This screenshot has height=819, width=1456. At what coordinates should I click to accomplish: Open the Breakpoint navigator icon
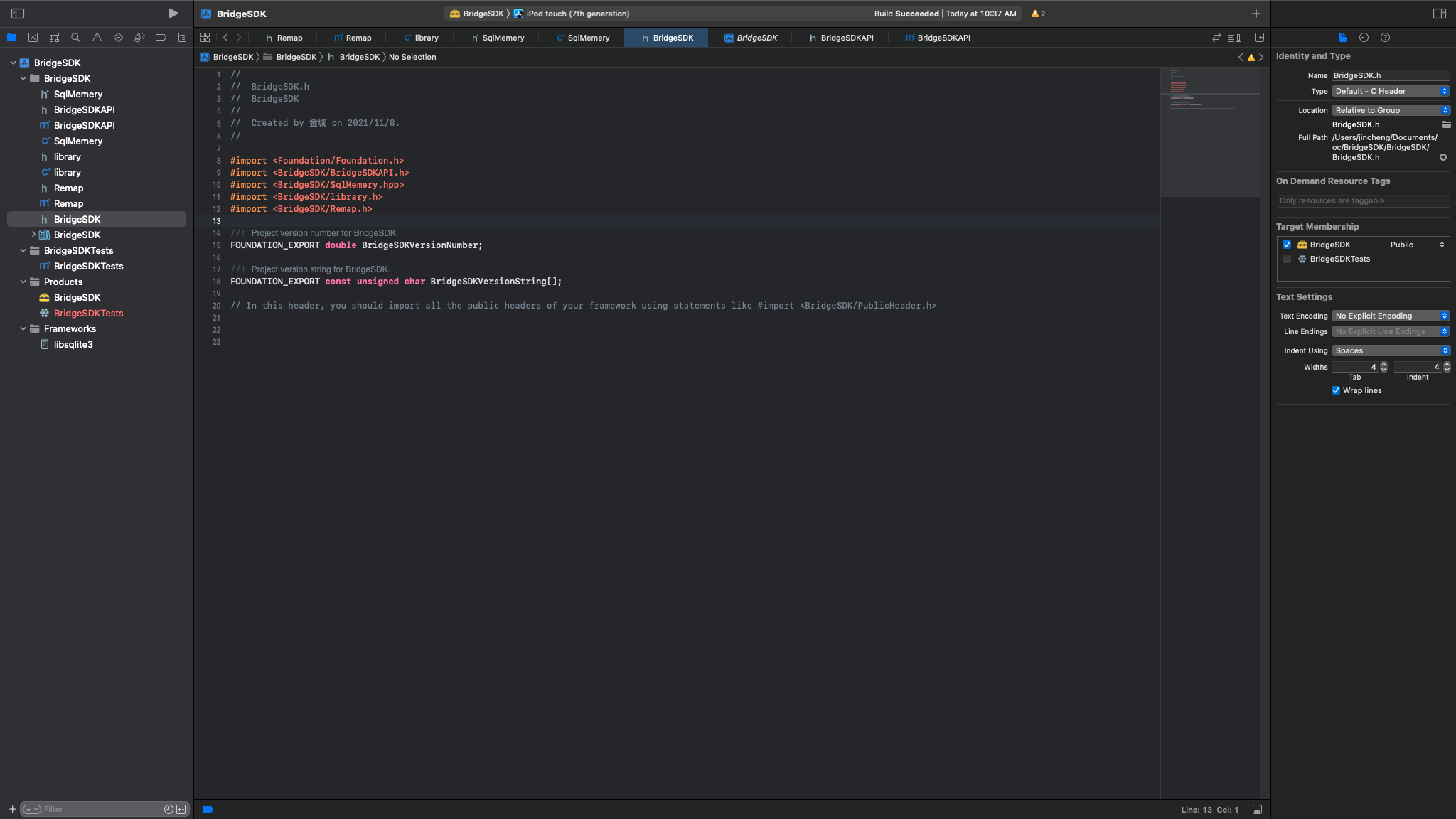tap(161, 38)
